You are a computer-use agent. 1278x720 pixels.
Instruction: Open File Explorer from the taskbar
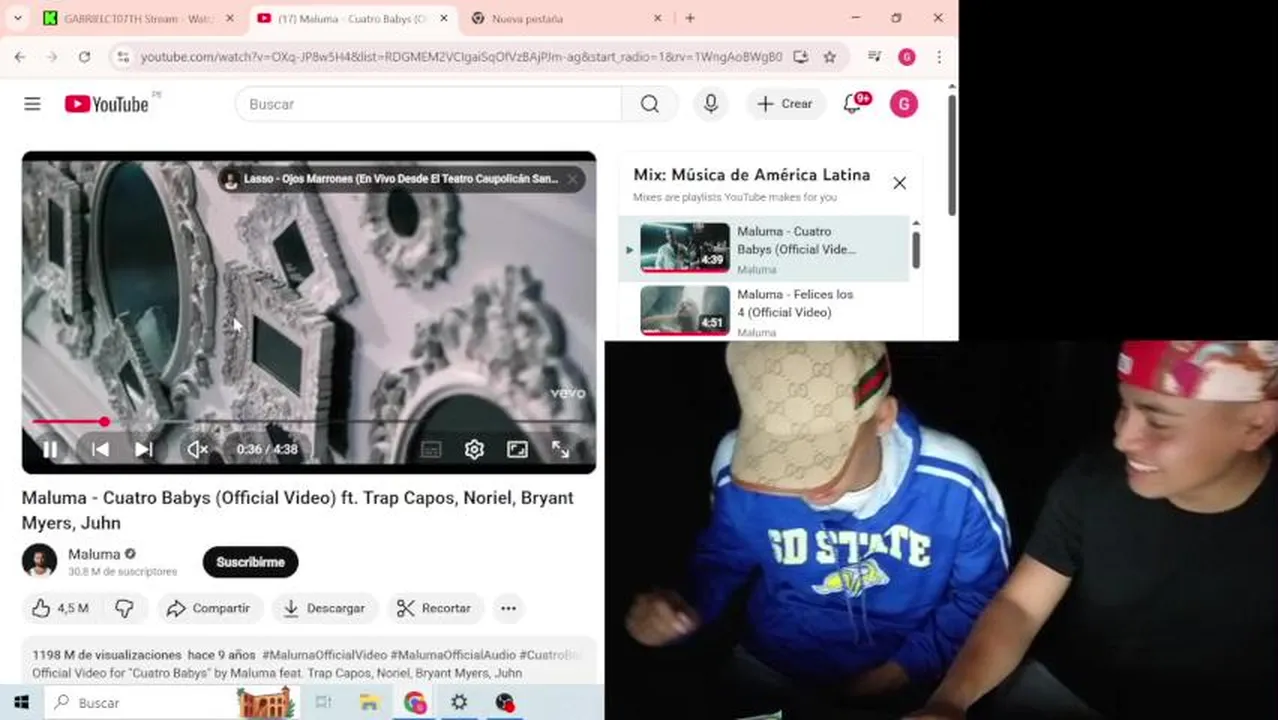368,703
